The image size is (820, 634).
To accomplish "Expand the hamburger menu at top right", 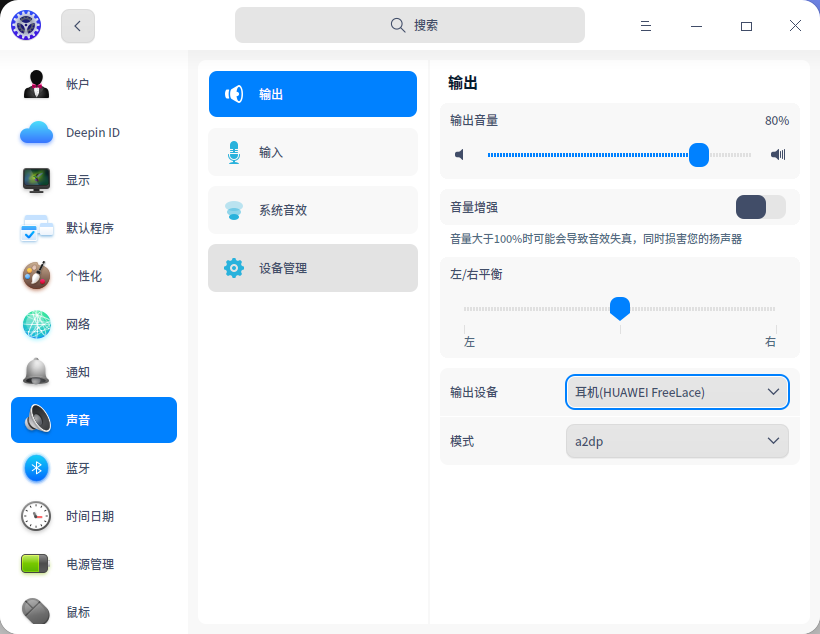I will point(646,25).
